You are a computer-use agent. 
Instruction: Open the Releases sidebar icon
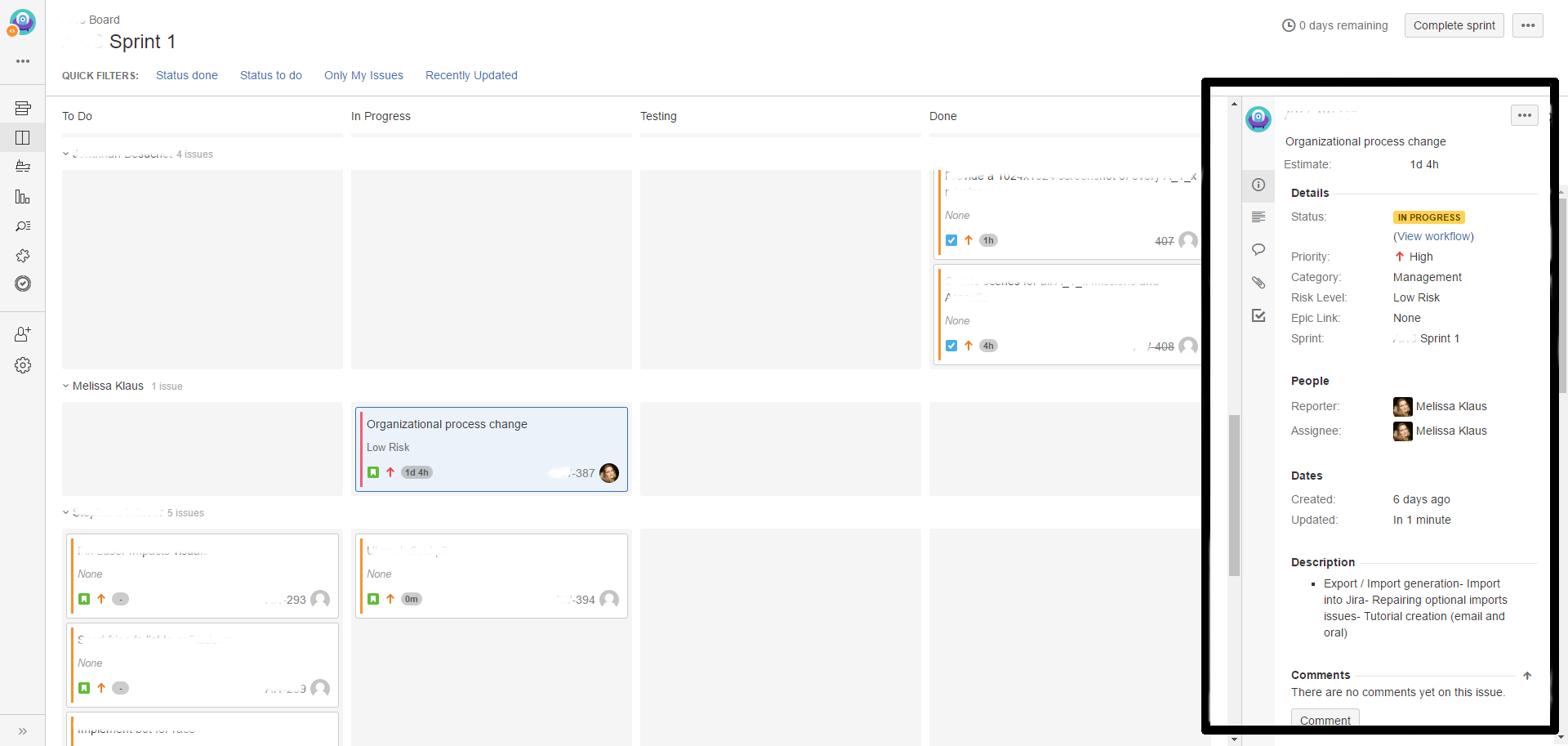tap(23, 167)
